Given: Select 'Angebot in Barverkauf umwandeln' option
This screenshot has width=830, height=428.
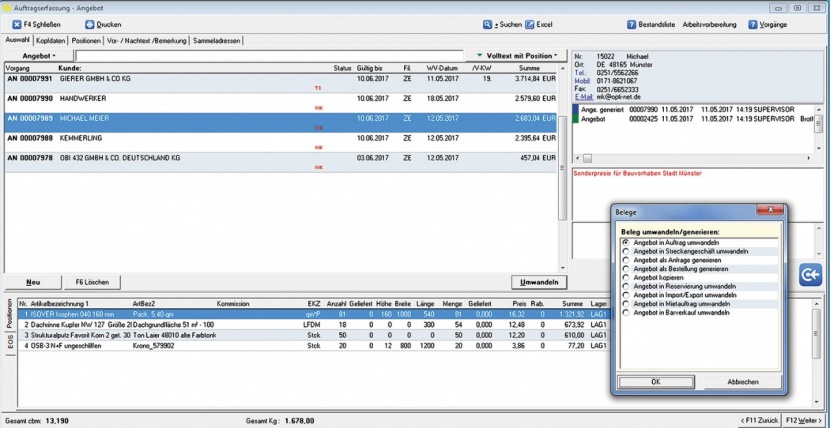Looking at the screenshot, I should 626,314.
